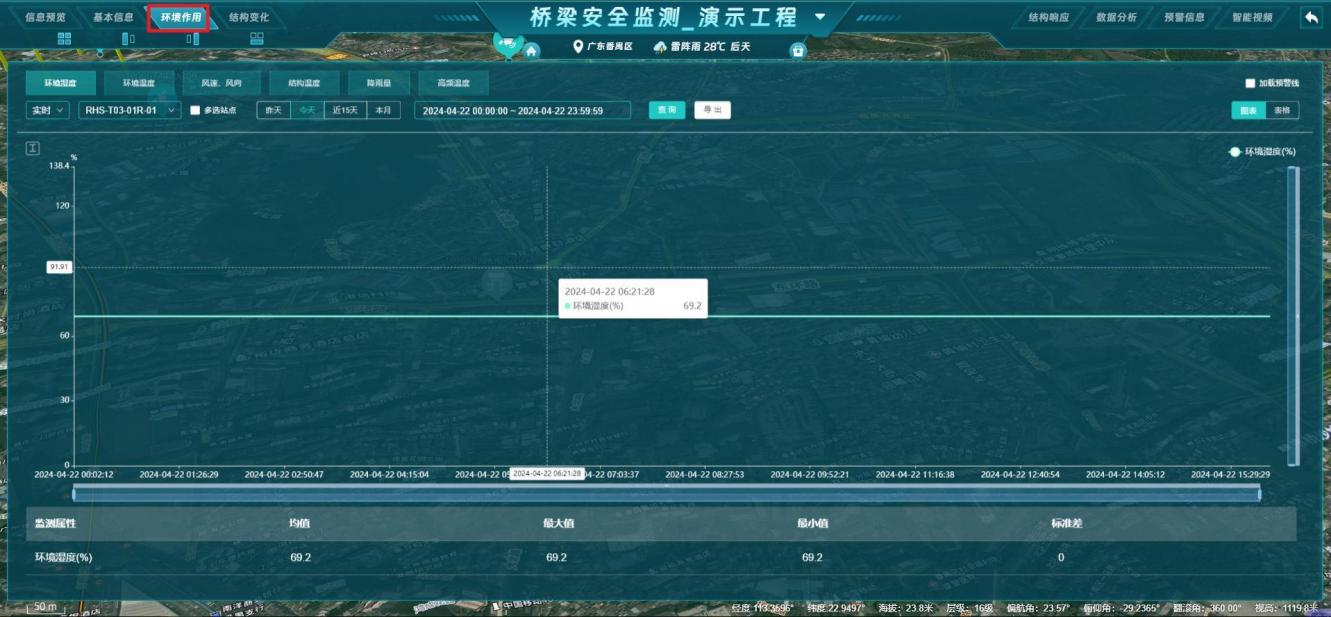Click the round map marker icon right of weather

798,50
